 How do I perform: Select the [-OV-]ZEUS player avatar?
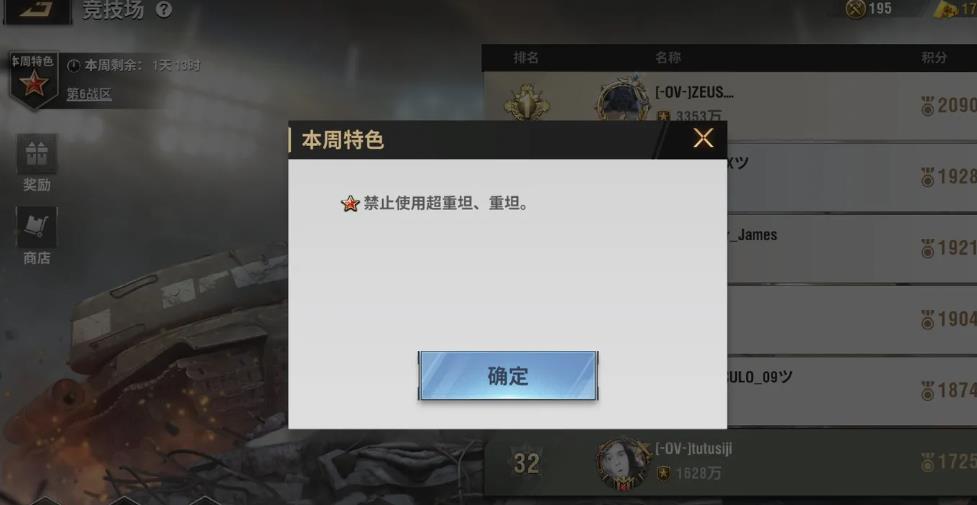[x=621, y=102]
